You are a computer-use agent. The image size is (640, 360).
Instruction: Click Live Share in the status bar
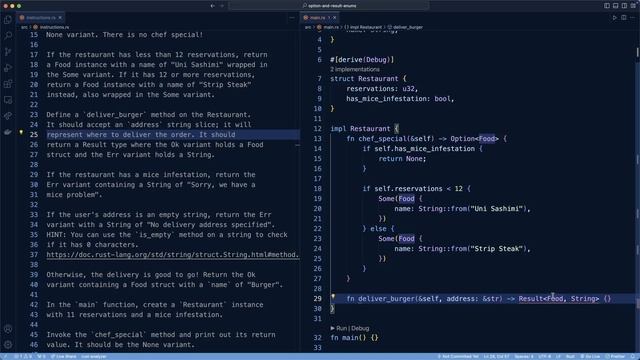pos(63,356)
